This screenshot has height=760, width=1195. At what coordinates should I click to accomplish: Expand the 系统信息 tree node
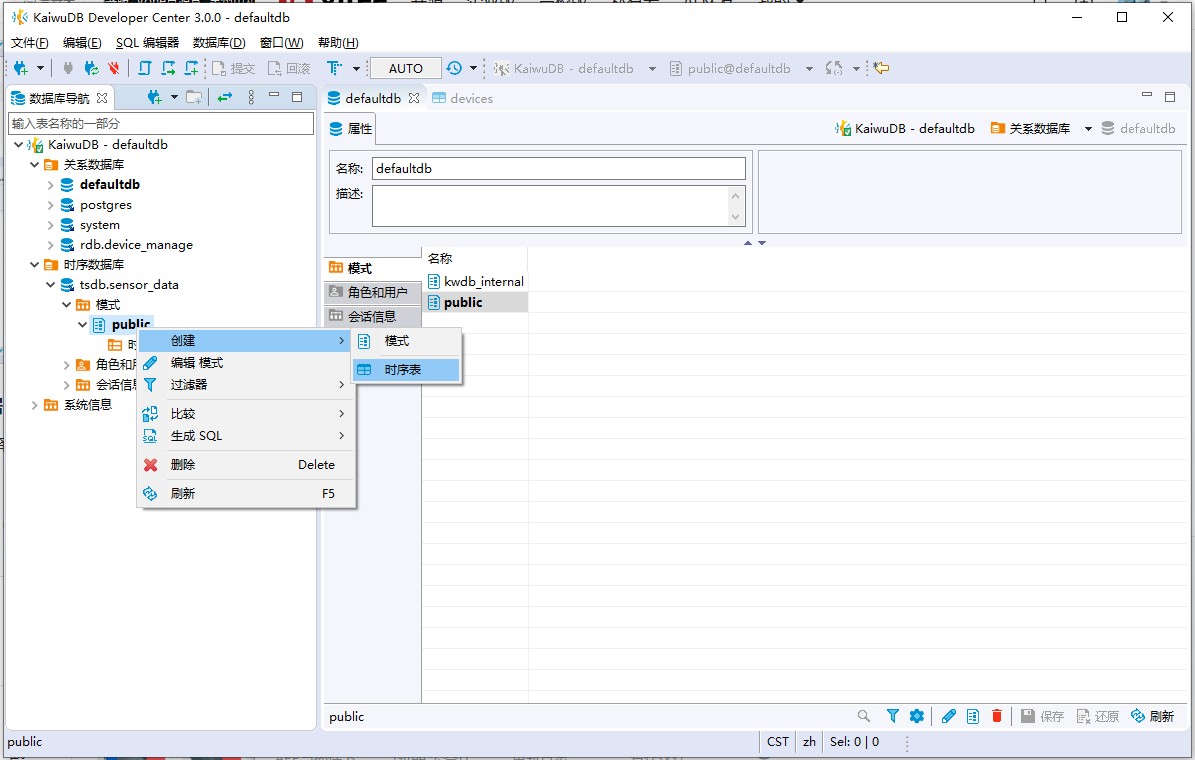pyautogui.click(x=34, y=405)
